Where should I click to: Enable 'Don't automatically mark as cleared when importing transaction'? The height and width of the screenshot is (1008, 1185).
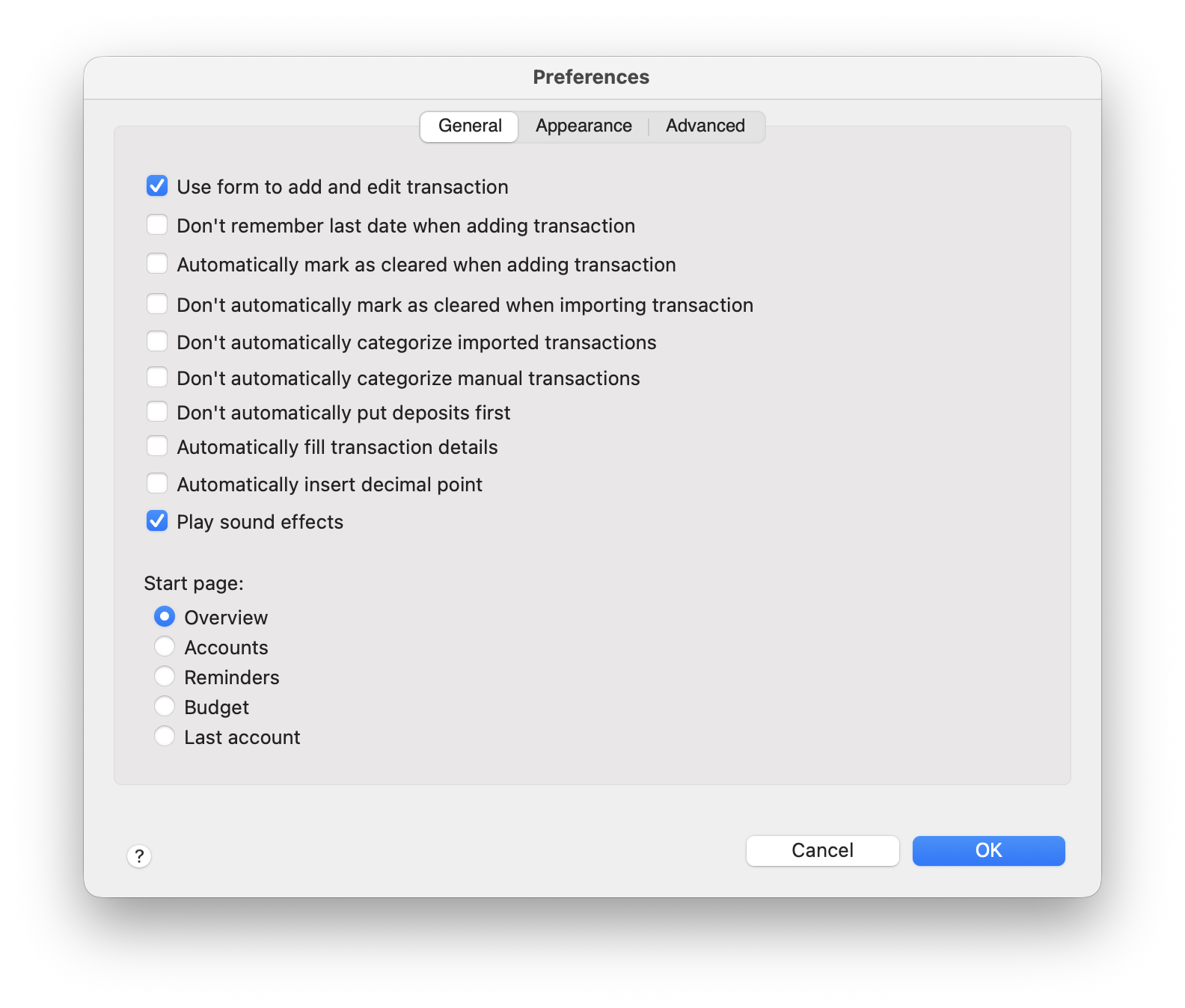[x=157, y=304]
